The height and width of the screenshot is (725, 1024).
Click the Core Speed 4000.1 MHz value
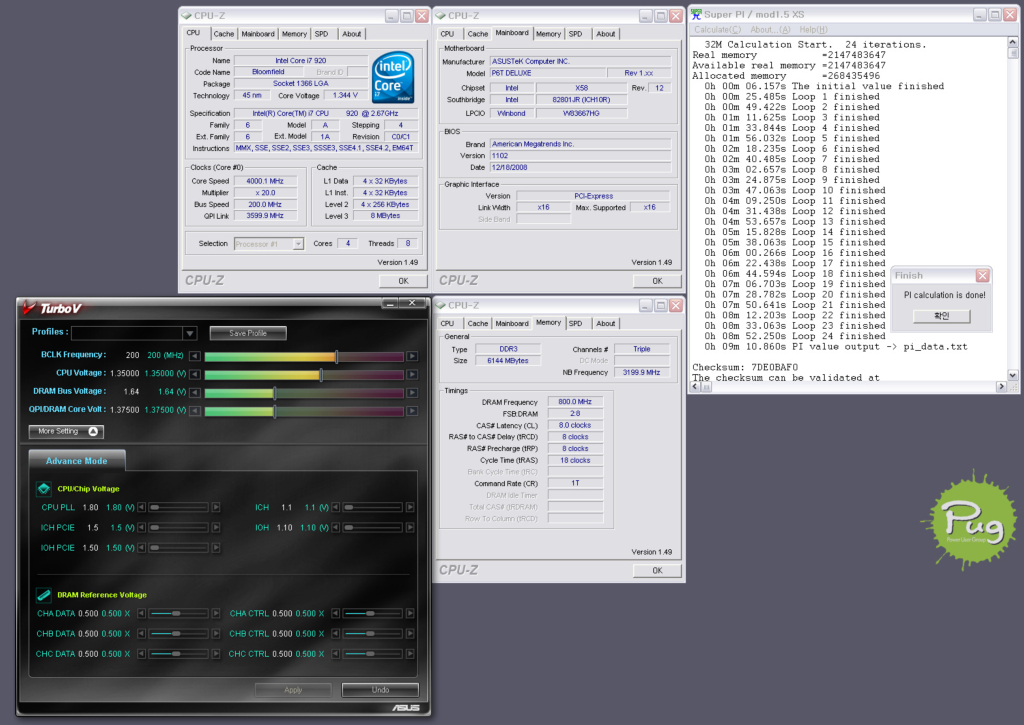(265, 181)
